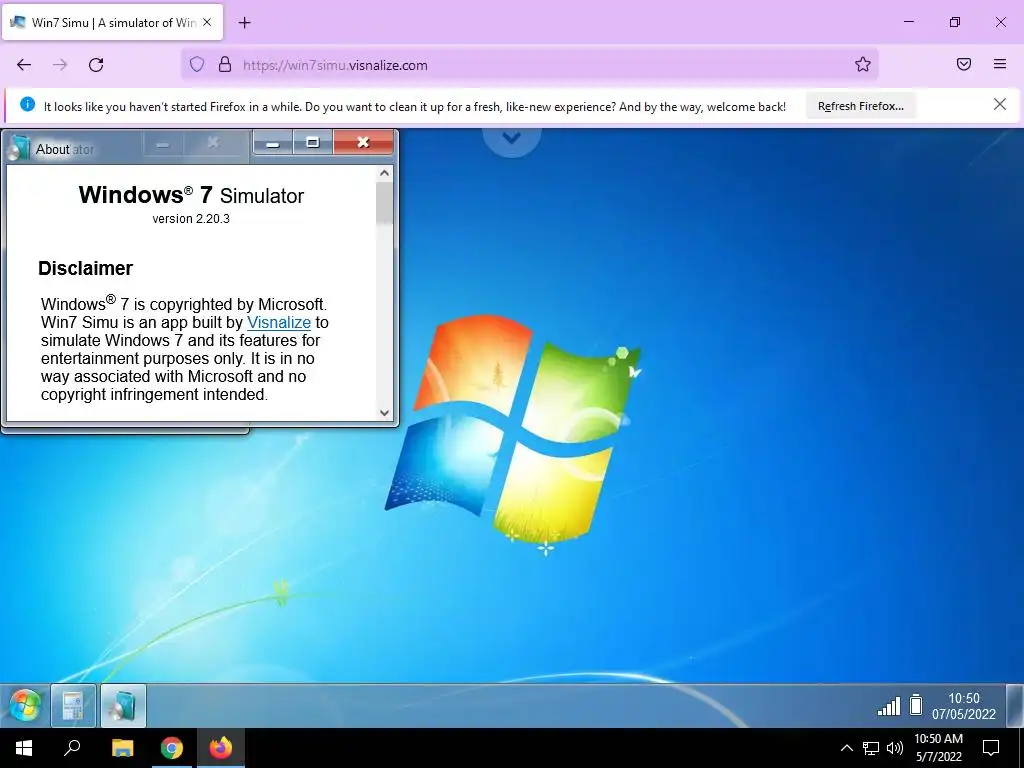Bookmark this page with the star icon

(863, 64)
